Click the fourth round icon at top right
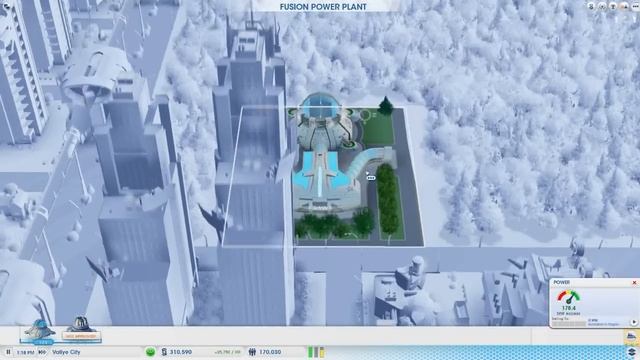The width and height of the screenshot is (640, 360). [624, 6]
